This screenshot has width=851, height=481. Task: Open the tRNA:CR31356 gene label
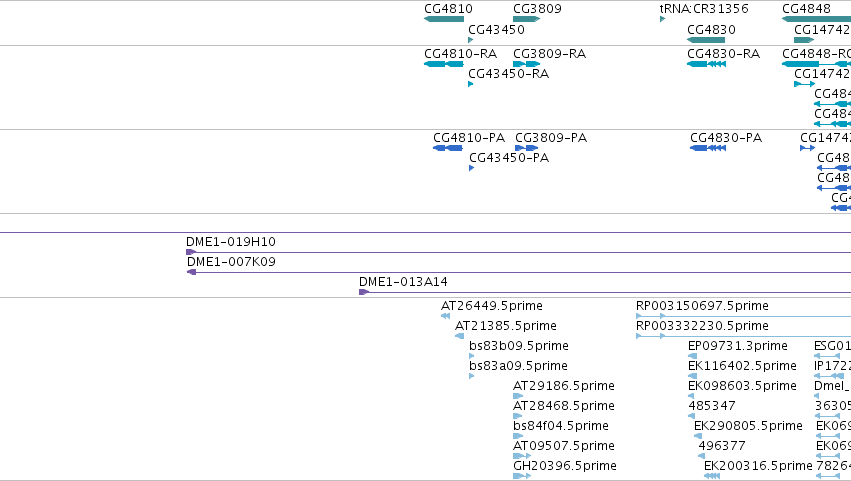tap(704, 9)
